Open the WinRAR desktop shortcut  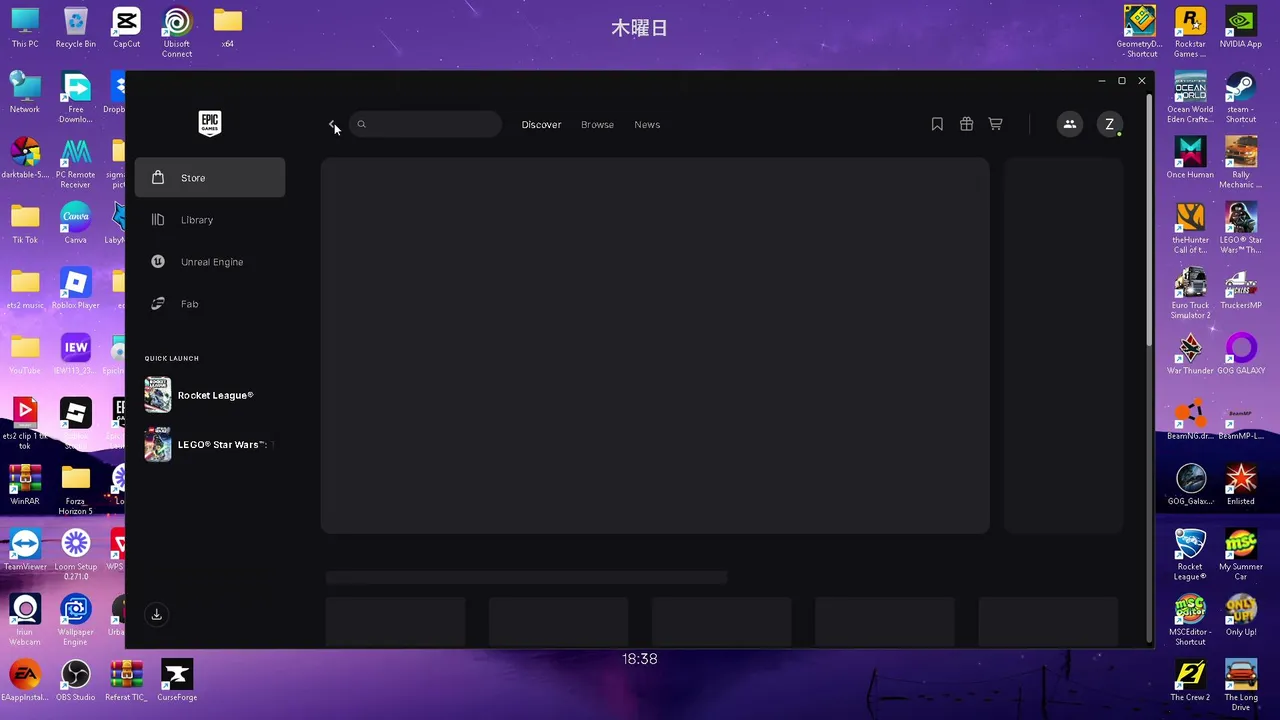coord(25,485)
